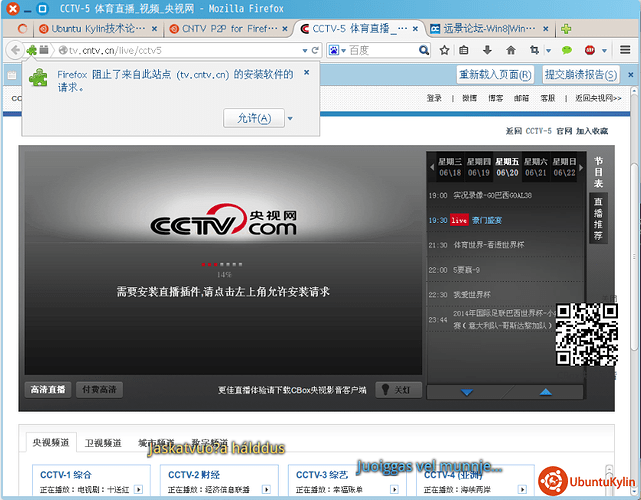The image size is (641, 500).
Task: Click the 客服 link
Action: 547,98
